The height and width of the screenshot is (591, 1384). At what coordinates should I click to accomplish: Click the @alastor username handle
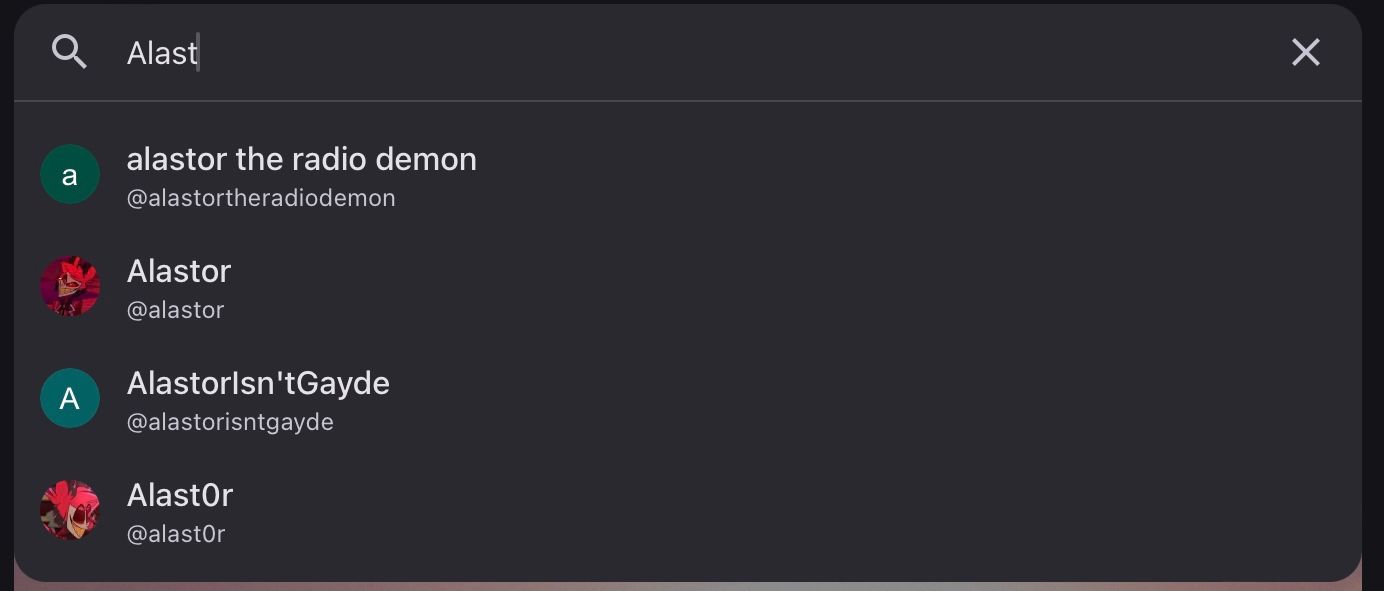pyautogui.click(x=175, y=310)
